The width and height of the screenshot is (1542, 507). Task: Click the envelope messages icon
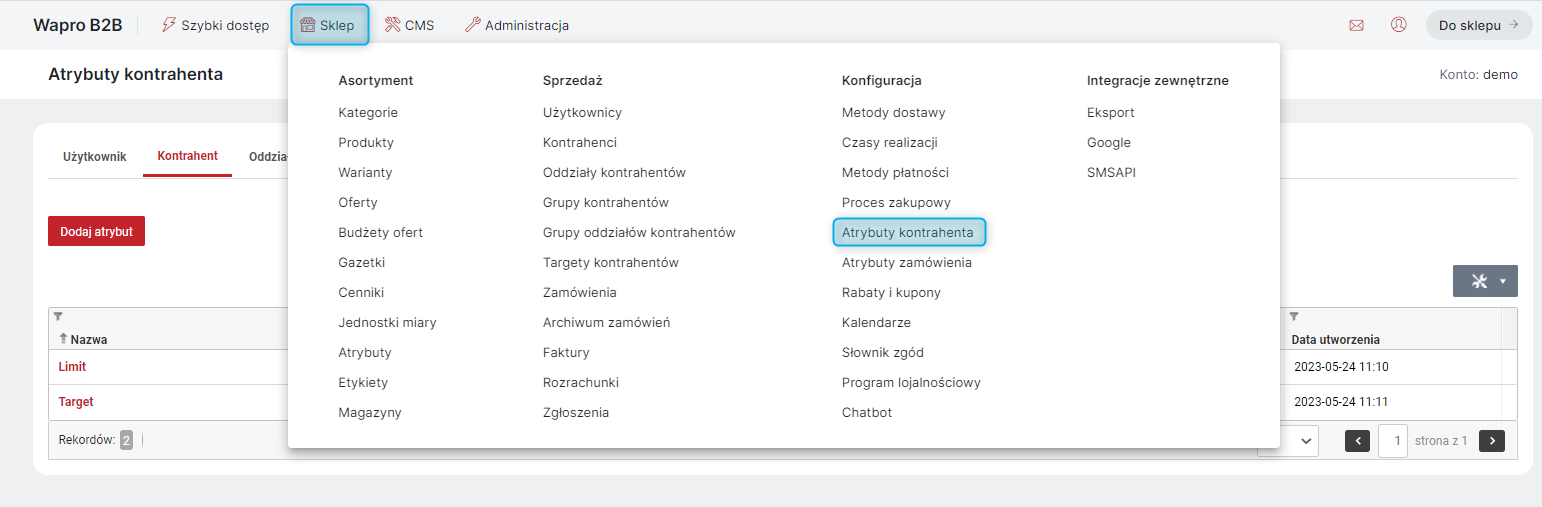point(1356,25)
